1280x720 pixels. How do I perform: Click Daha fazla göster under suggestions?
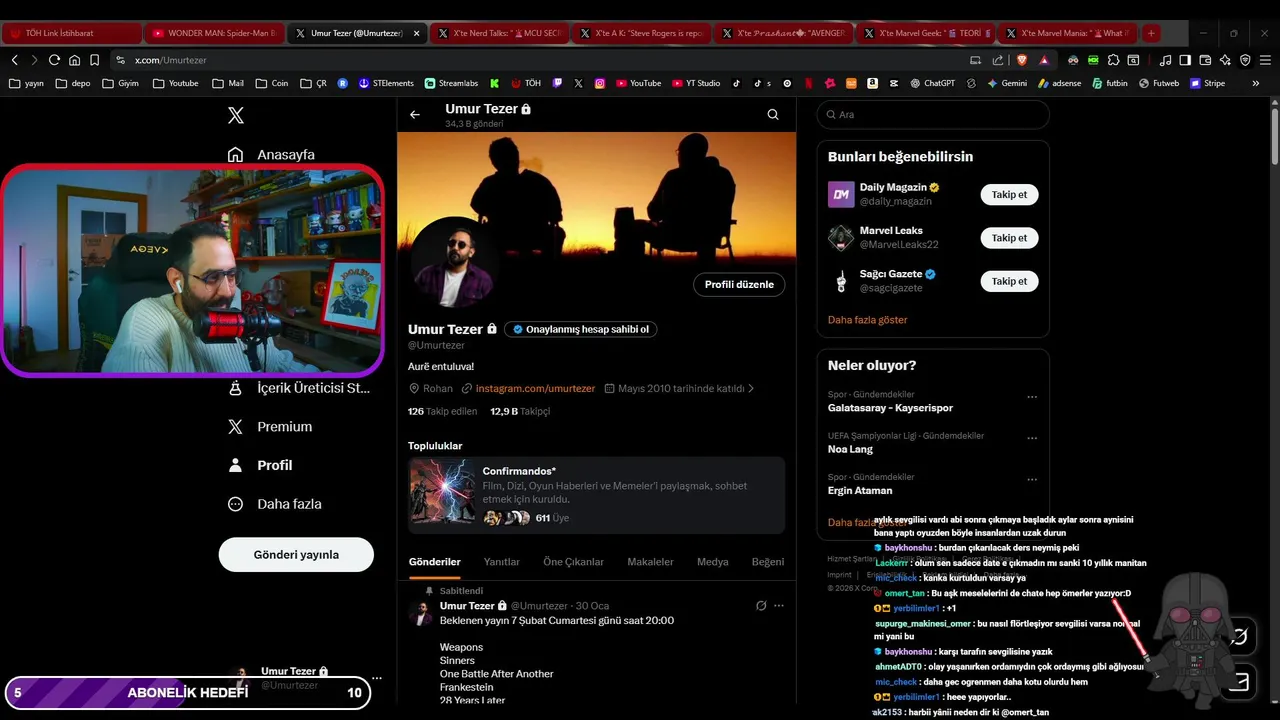tap(868, 320)
